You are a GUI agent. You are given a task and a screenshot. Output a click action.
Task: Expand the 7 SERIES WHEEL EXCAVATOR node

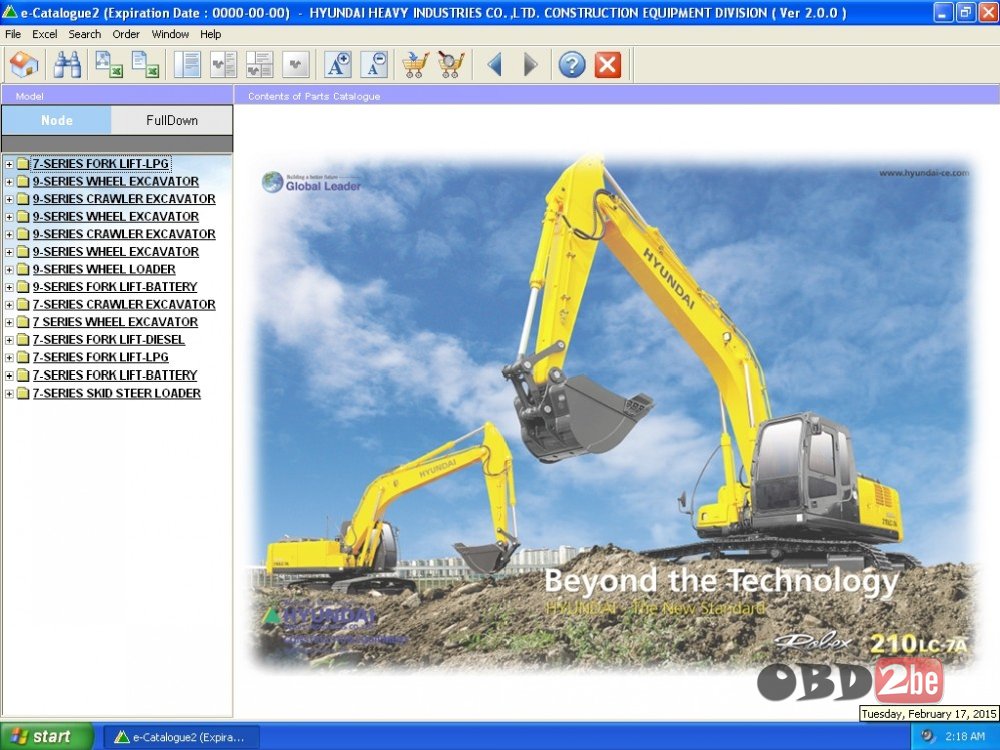pos(9,323)
